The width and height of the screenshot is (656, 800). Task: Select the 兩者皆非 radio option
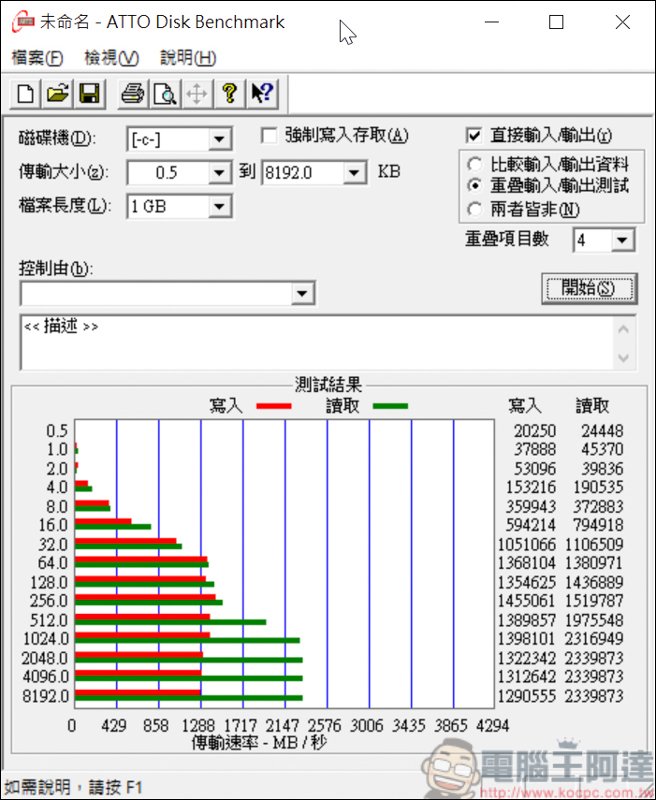click(x=474, y=209)
